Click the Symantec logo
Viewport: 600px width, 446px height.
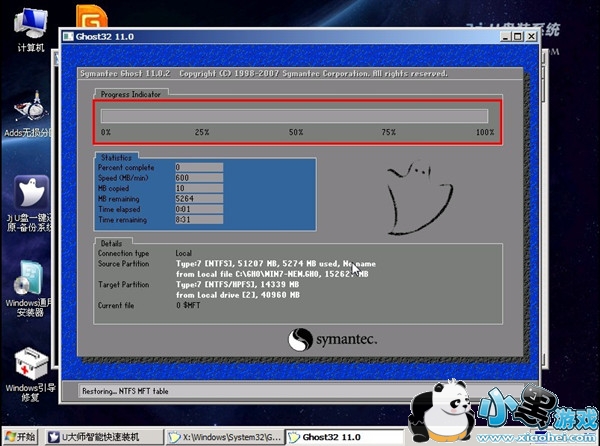tap(332, 339)
